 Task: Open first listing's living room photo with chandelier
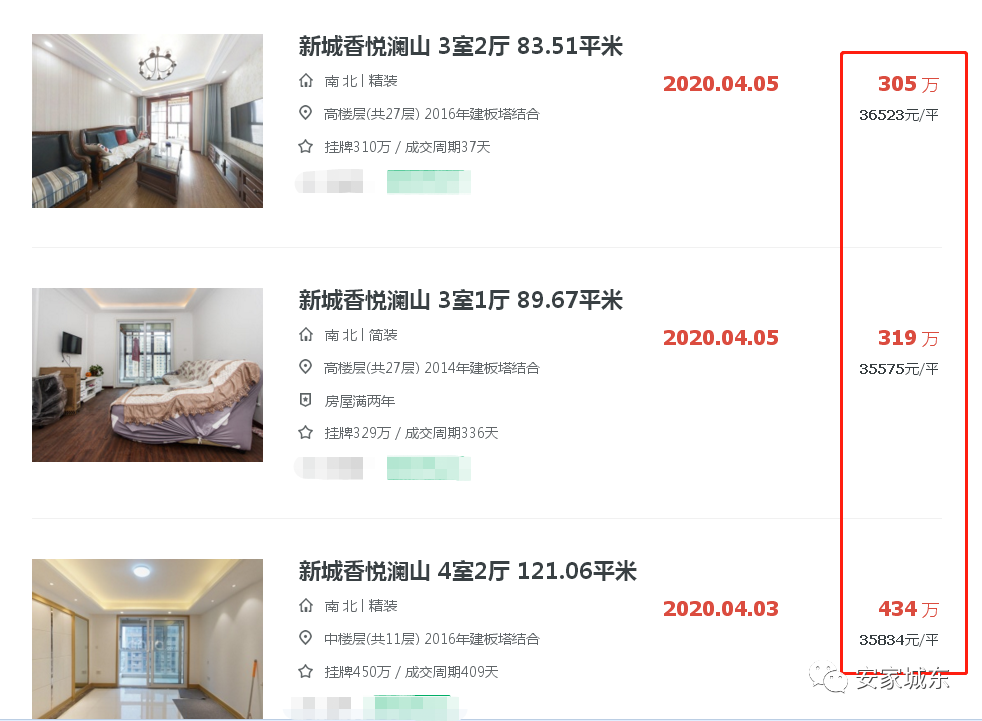147,121
